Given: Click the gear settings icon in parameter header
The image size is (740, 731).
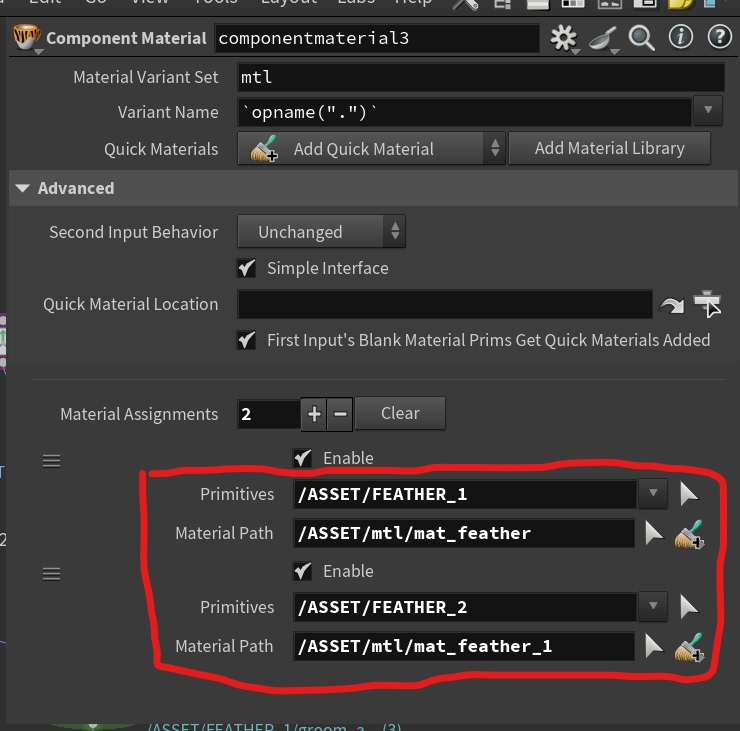Looking at the screenshot, I should pyautogui.click(x=564, y=39).
